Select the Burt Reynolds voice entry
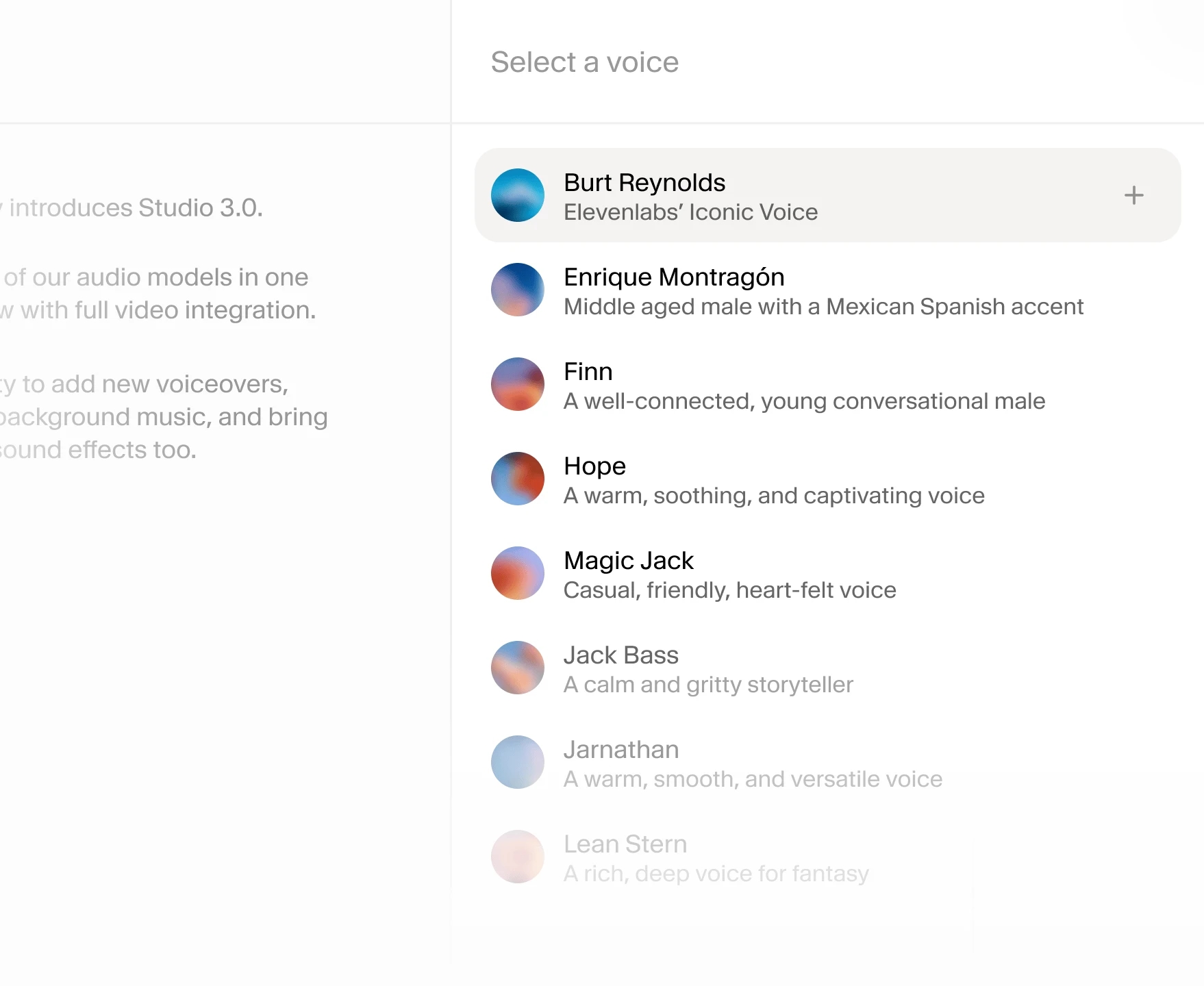The image size is (1204, 986). click(753, 195)
